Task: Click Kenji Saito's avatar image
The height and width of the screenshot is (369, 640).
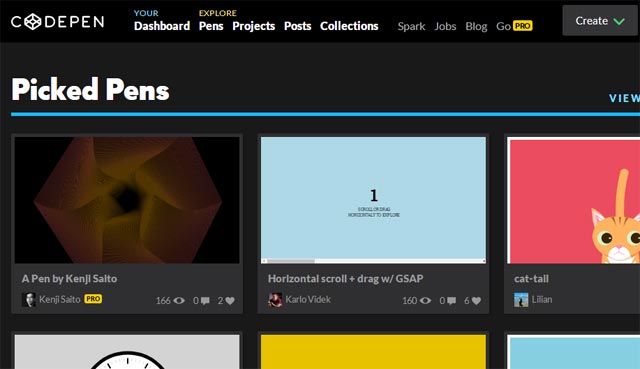Action: pyautogui.click(x=29, y=300)
